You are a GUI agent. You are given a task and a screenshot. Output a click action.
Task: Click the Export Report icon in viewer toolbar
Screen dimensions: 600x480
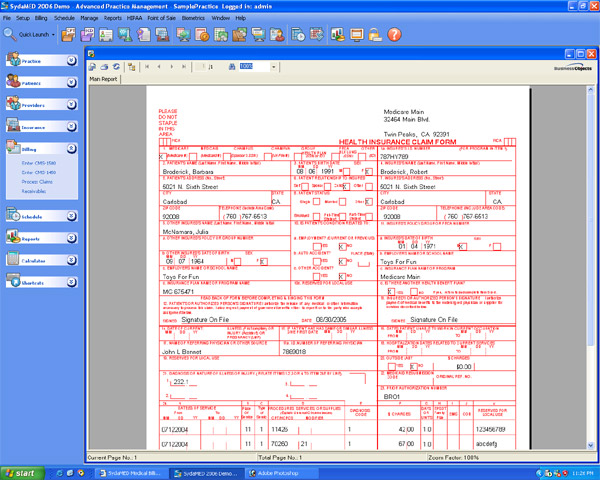coord(93,66)
